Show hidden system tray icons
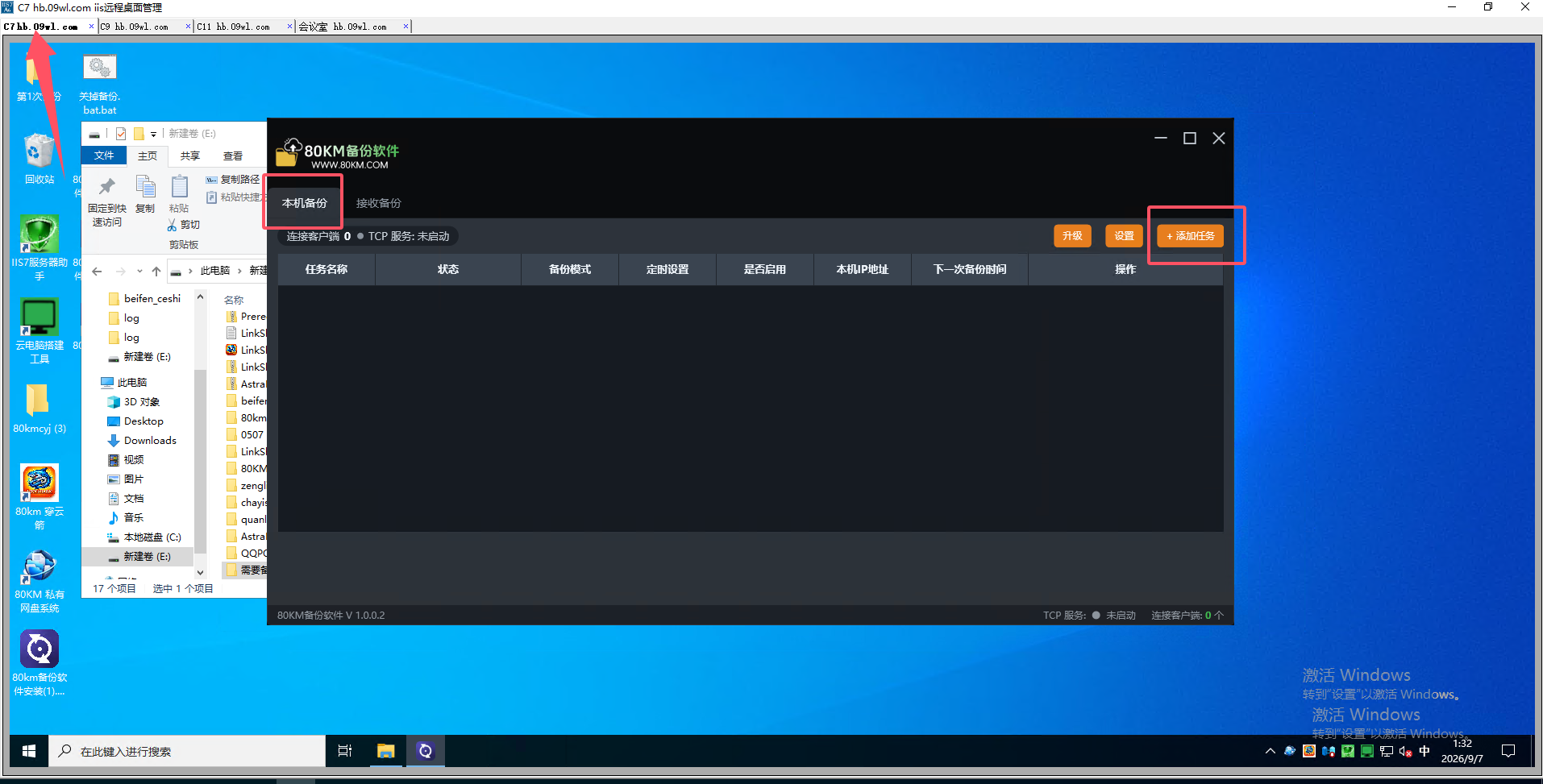 (x=1271, y=751)
